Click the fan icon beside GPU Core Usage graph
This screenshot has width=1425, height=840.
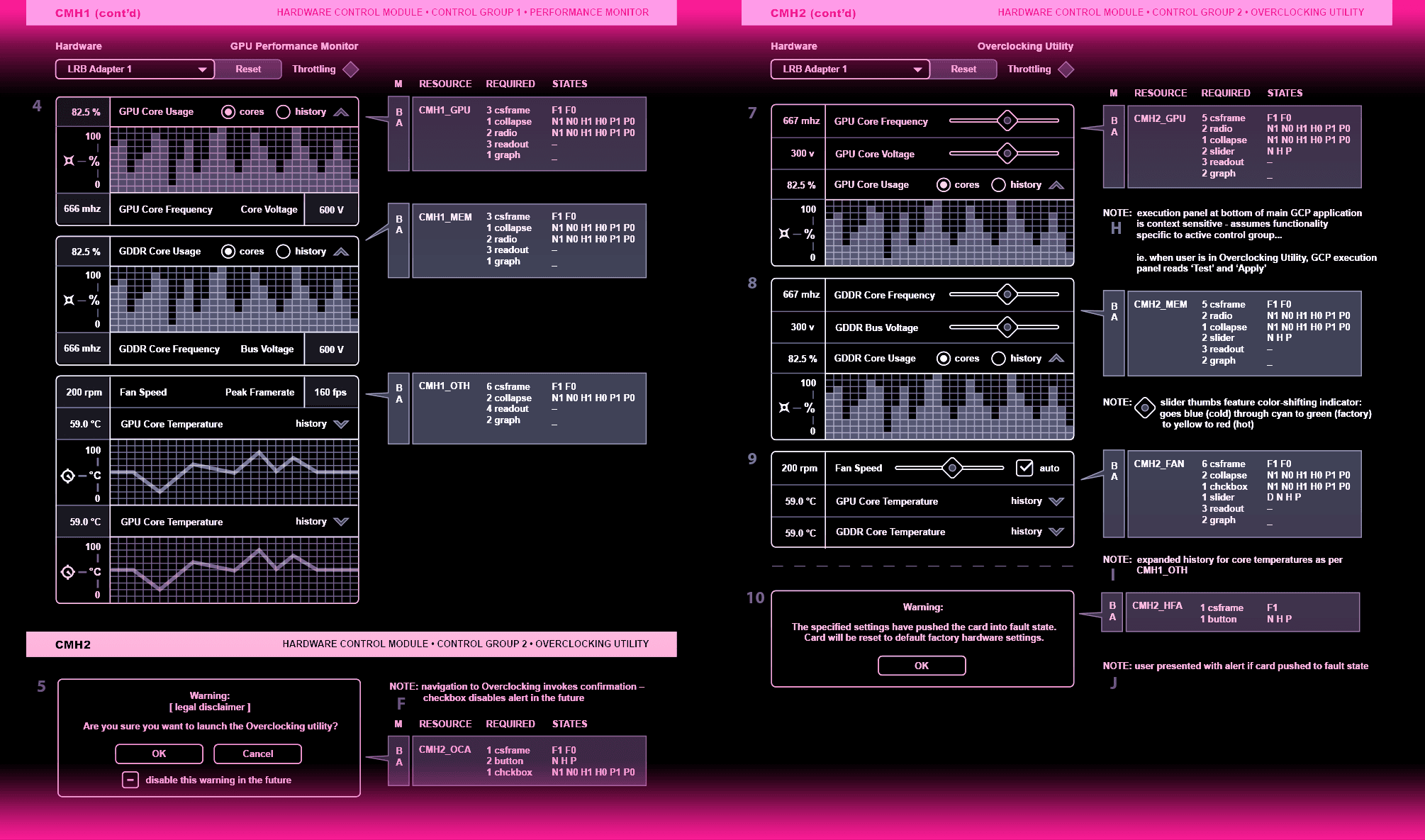[69, 161]
